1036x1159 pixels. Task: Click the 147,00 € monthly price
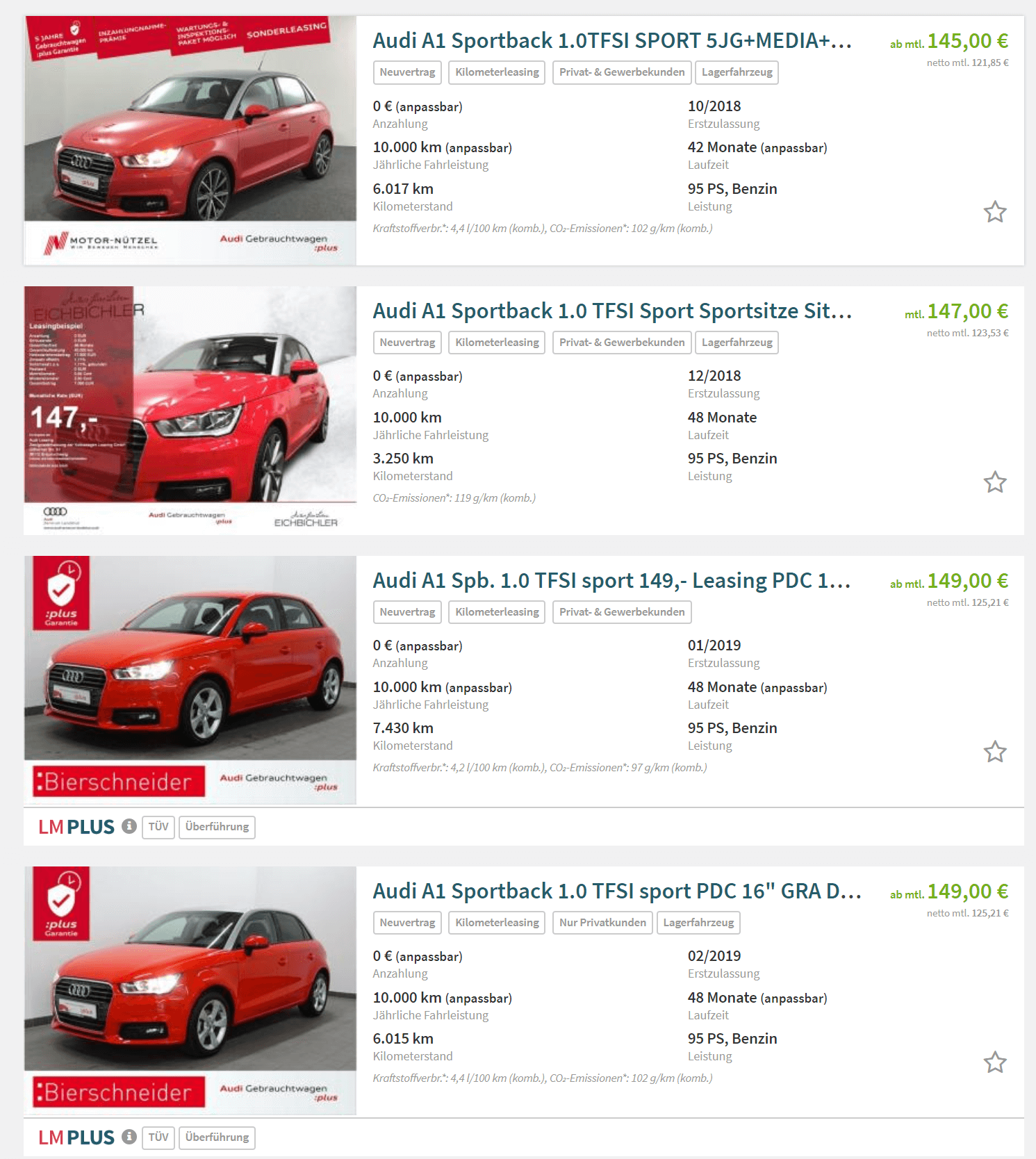(x=967, y=311)
